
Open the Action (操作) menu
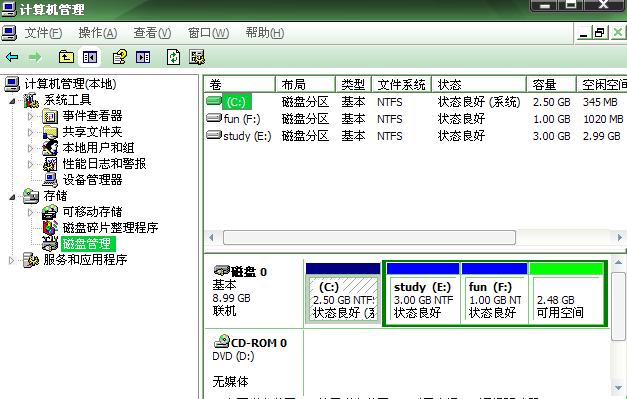tap(98, 33)
